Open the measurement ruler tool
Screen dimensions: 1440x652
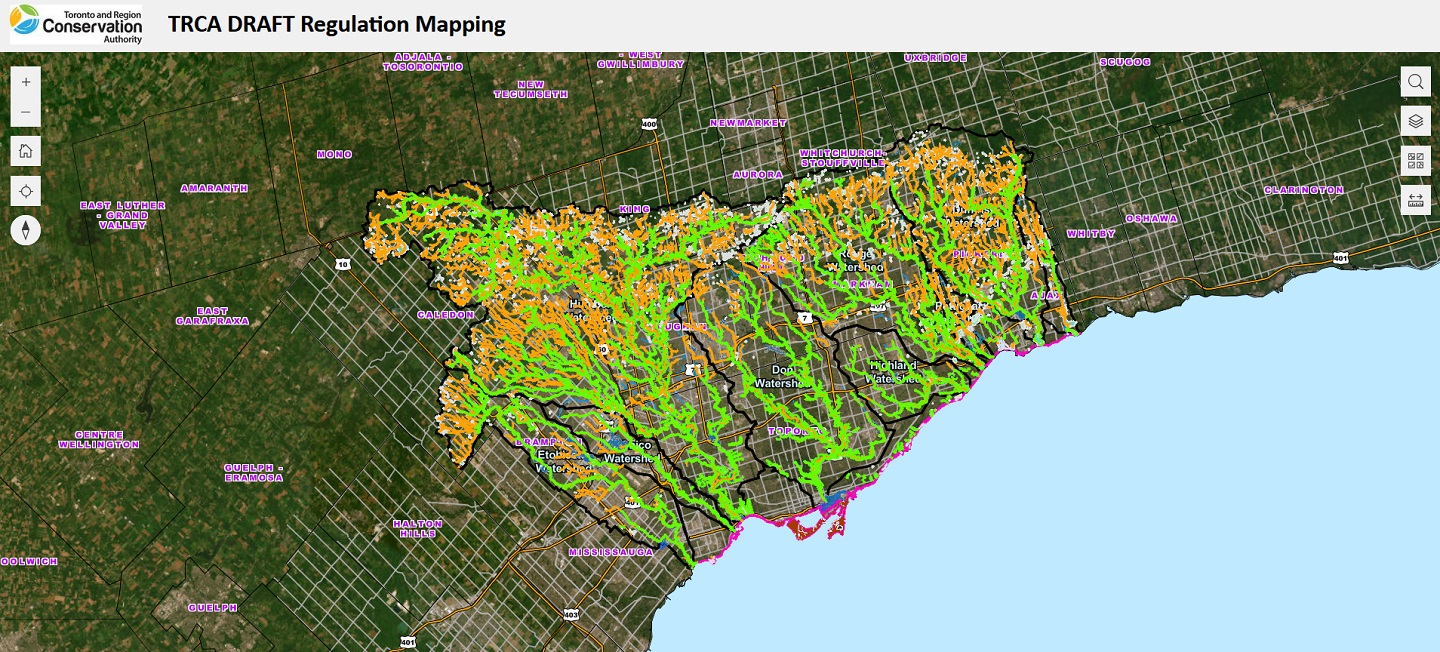point(1415,199)
